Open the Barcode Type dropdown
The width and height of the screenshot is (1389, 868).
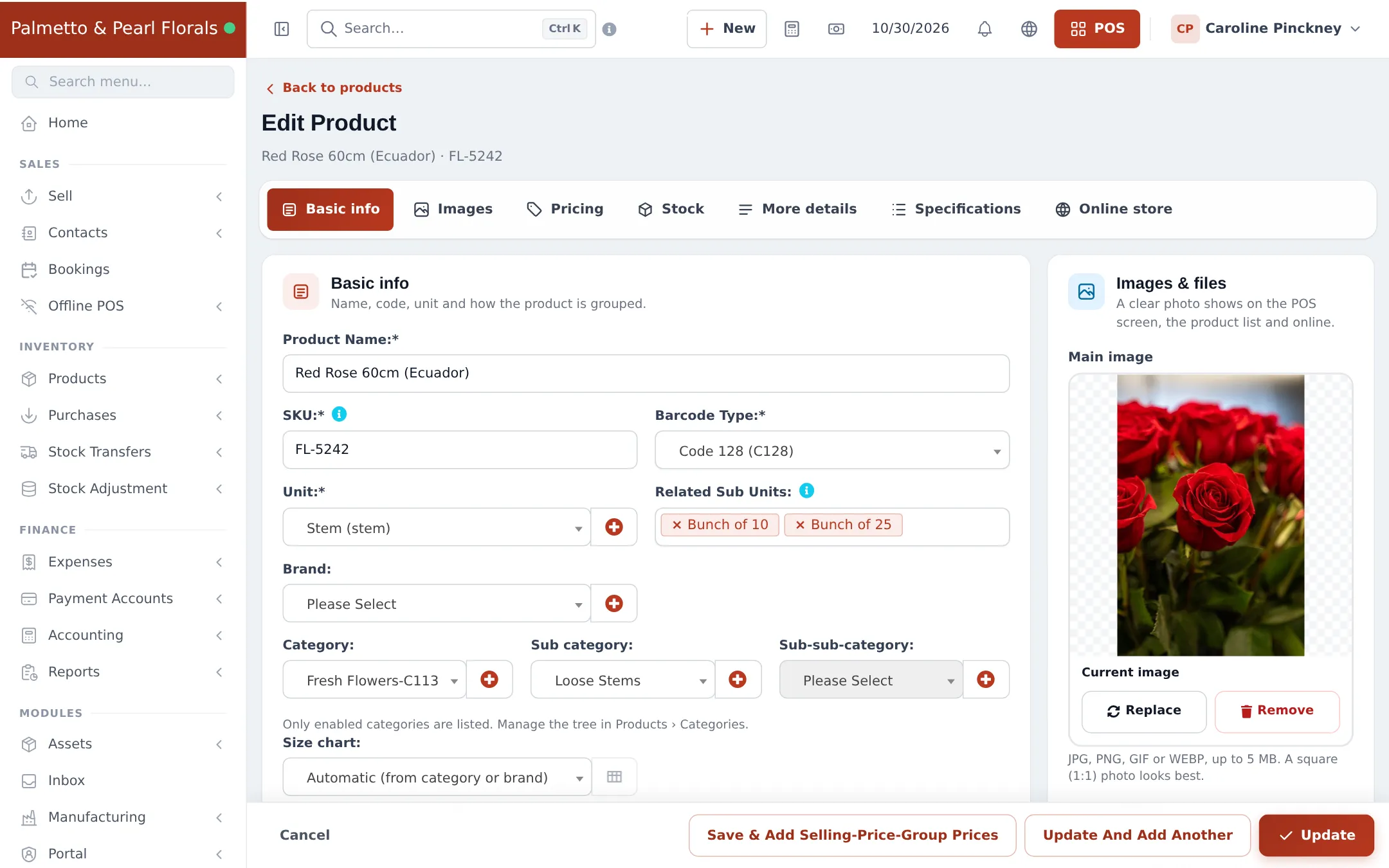pyautogui.click(x=832, y=451)
